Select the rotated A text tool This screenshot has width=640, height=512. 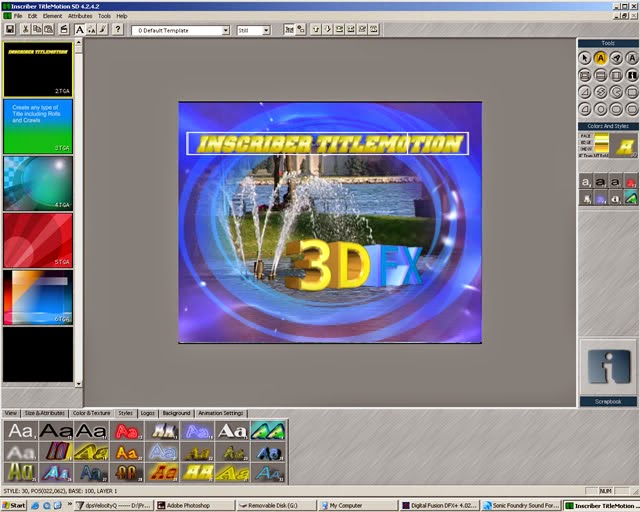pyautogui.click(x=616, y=58)
